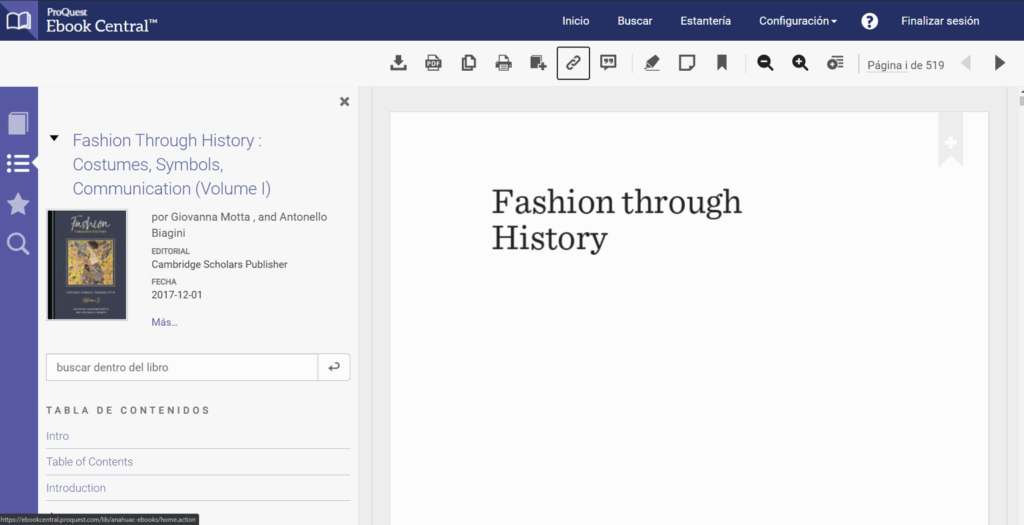Viewport: 1024px width, 525px height.
Task: Add a note with sticky-note icon
Action: pos(687,63)
